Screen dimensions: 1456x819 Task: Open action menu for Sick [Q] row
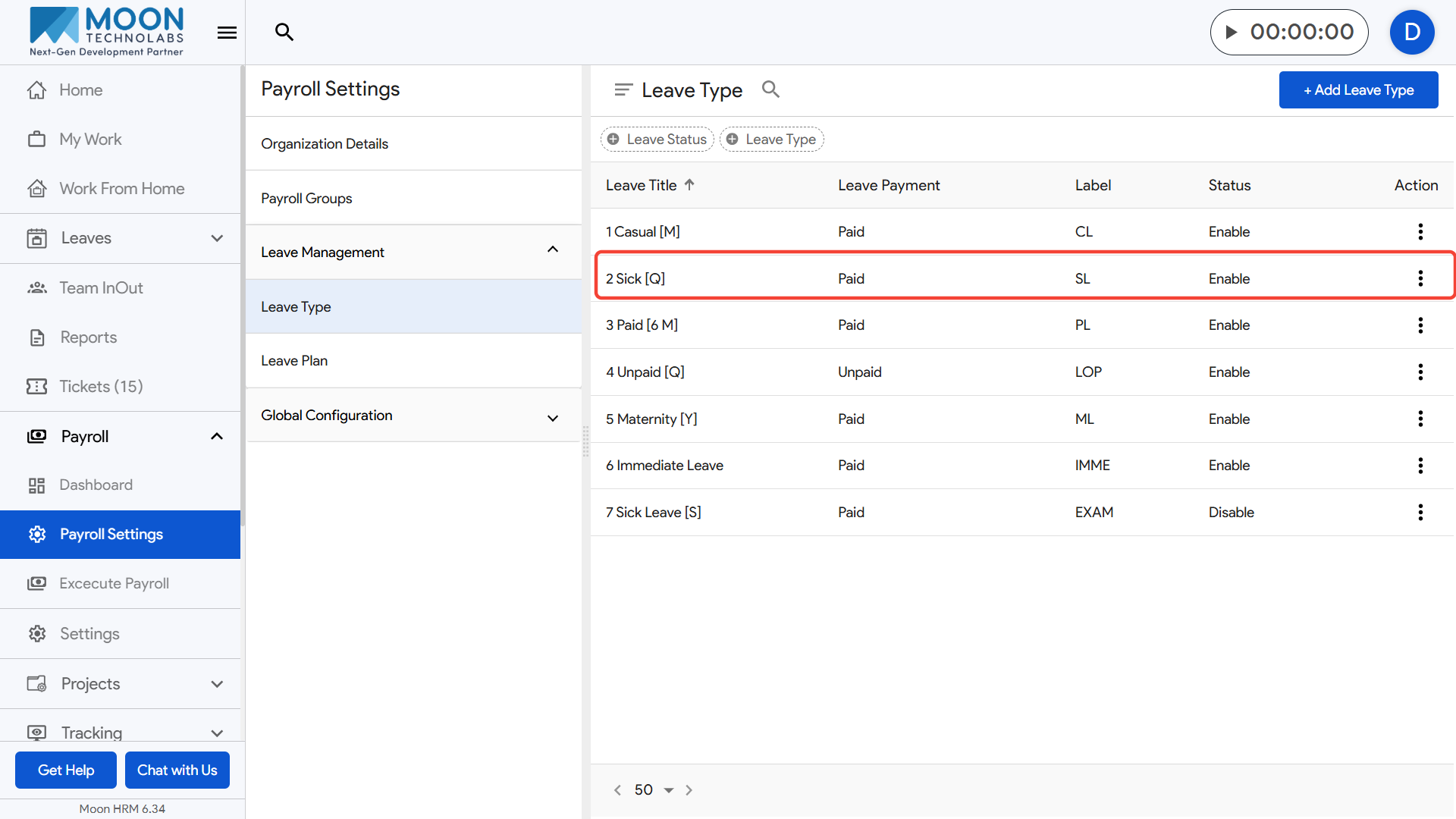(1420, 278)
